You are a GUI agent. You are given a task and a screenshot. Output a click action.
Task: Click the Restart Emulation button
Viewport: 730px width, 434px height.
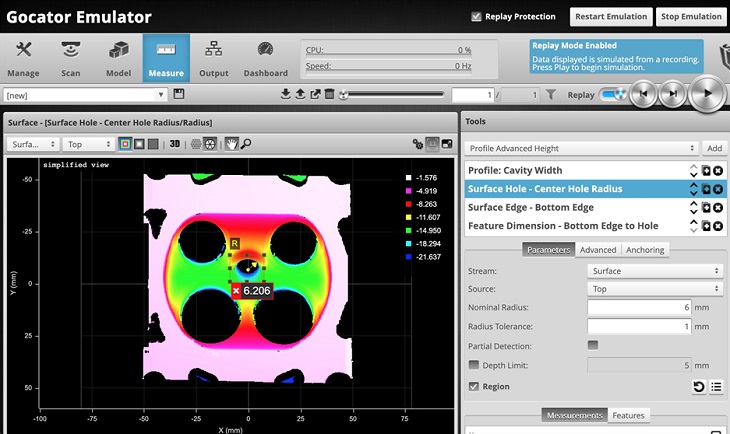coord(611,17)
